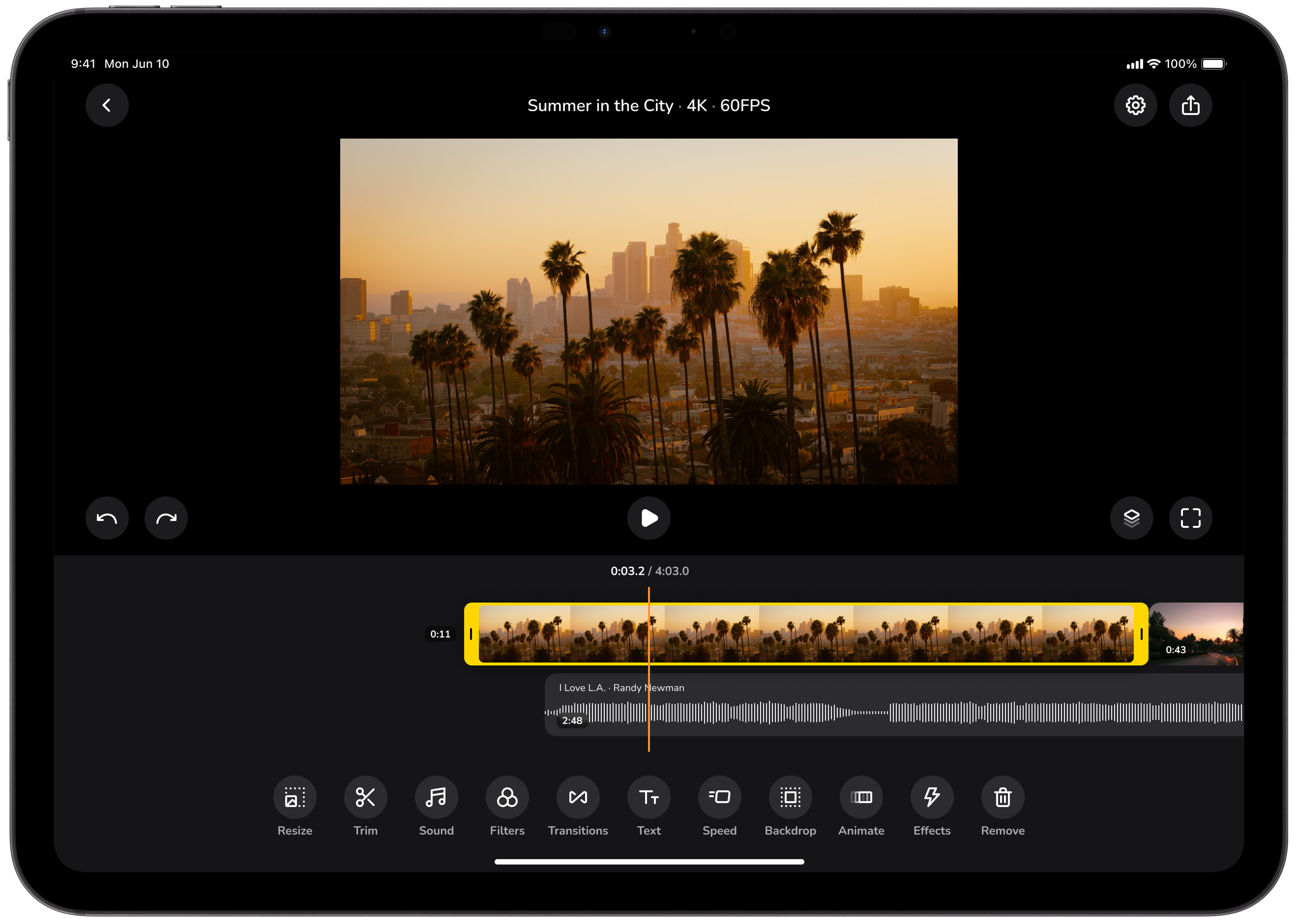Toggle the layers view

[x=1131, y=518]
